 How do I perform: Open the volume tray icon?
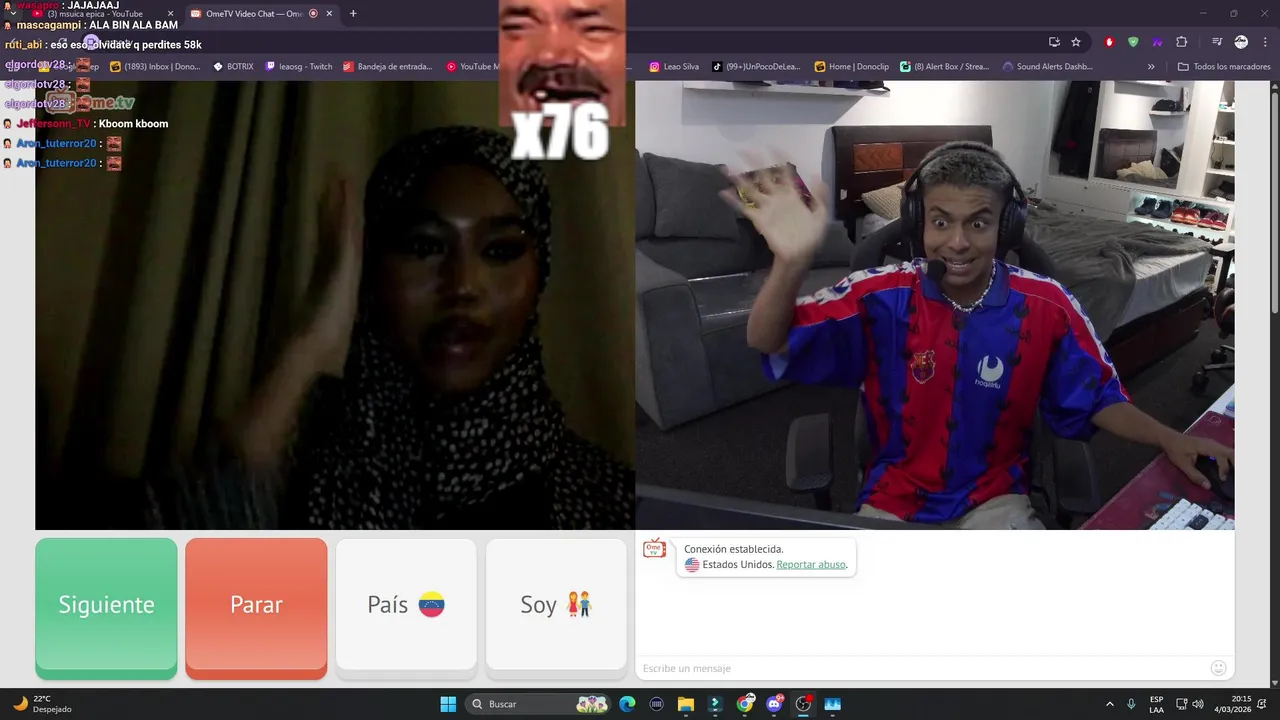[1198, 704]
